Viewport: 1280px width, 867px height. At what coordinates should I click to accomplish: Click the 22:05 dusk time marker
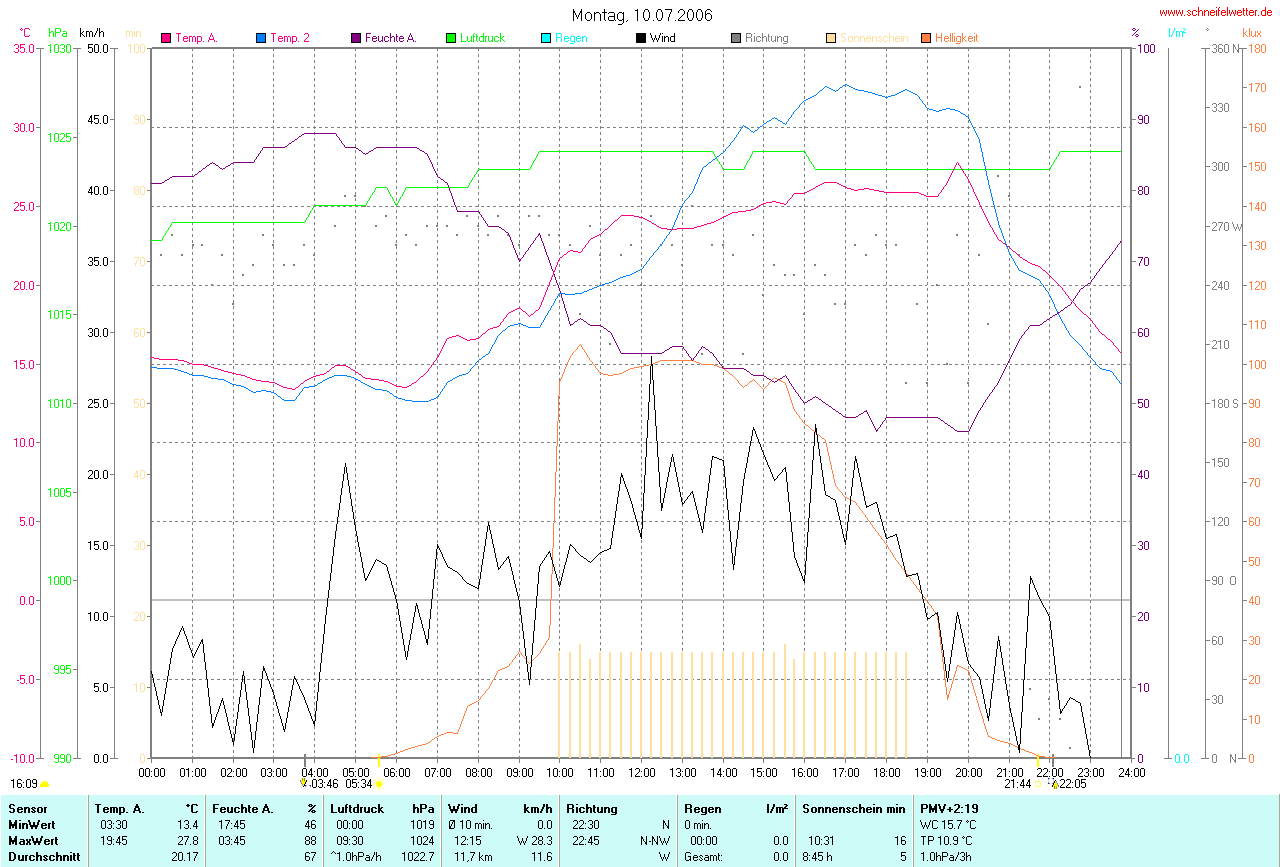pos(1072,784)
